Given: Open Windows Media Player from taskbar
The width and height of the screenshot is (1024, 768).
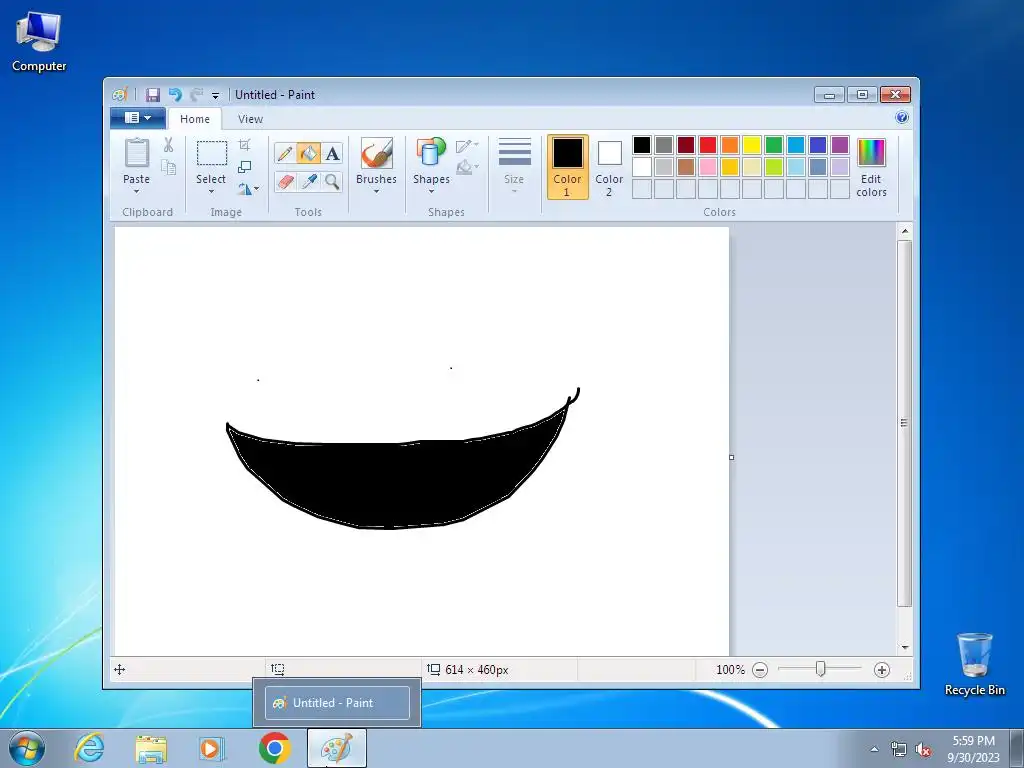Looking at the screenshot, I should (x=212, y=748).
